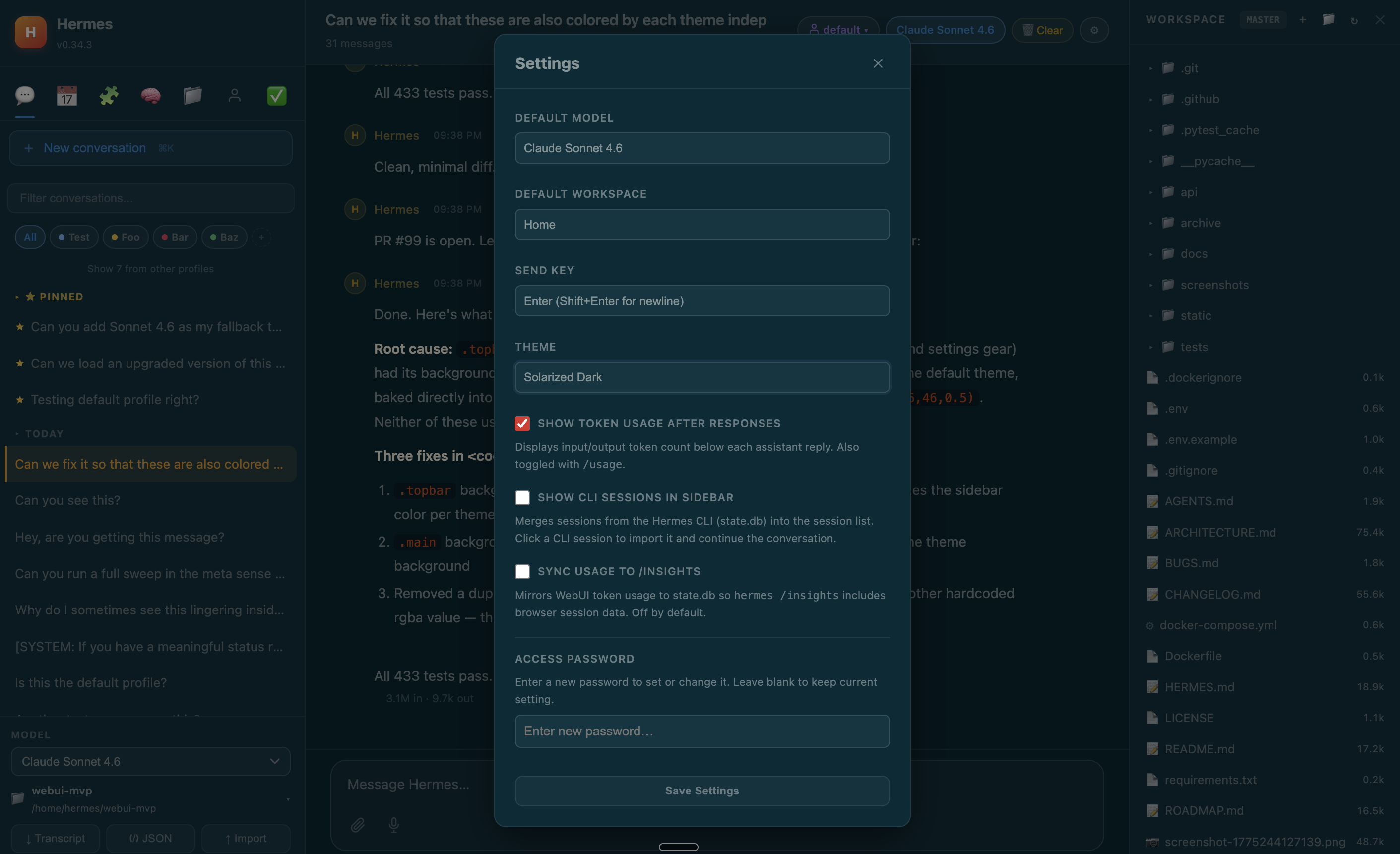
Task: Select the Baz tag filter
Action: tap(224, 237)
